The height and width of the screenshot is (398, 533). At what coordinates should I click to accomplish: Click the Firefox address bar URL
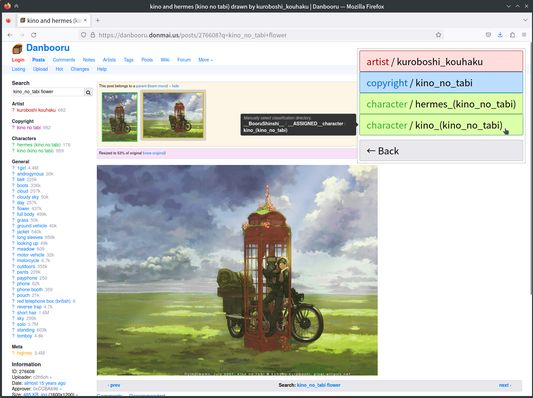[x=192, y=35]
